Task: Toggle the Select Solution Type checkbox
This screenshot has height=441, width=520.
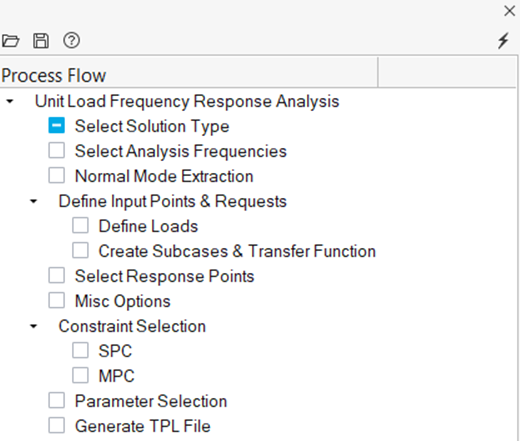Action: pos(56,125)
